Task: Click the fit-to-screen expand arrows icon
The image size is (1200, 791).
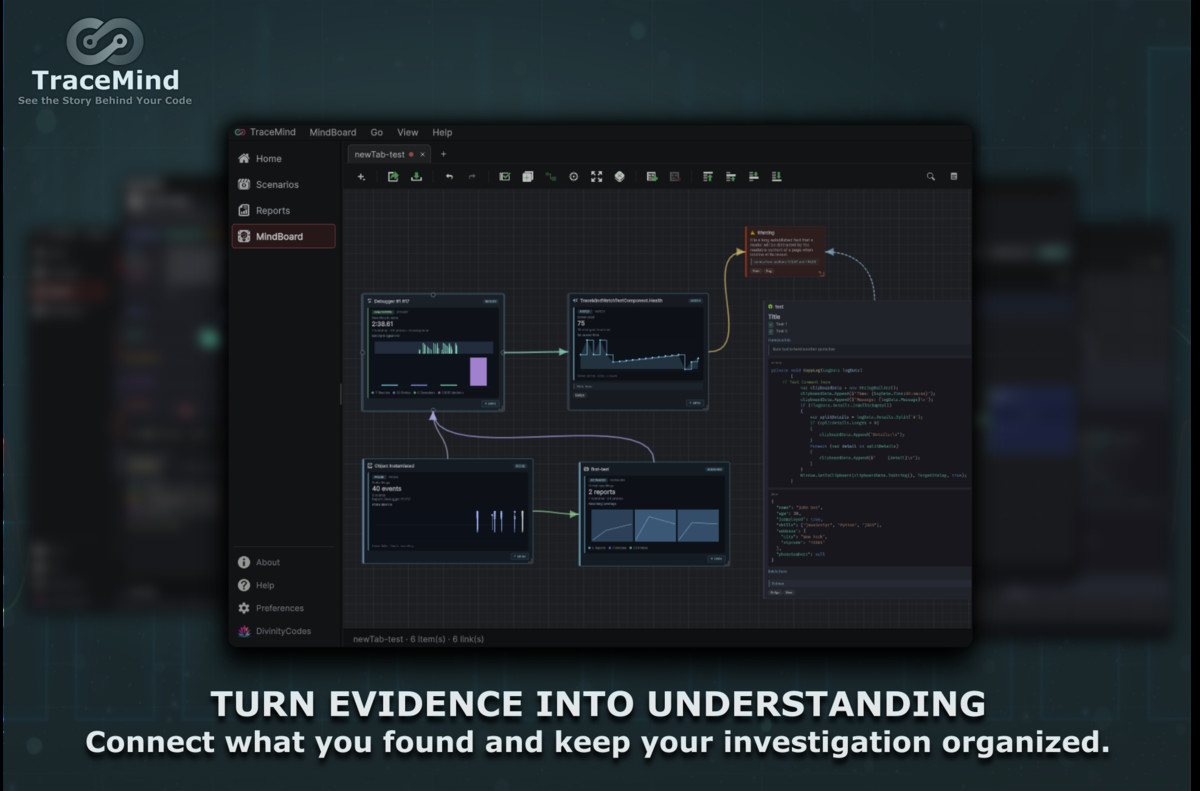Action: (x=597, y=176)
